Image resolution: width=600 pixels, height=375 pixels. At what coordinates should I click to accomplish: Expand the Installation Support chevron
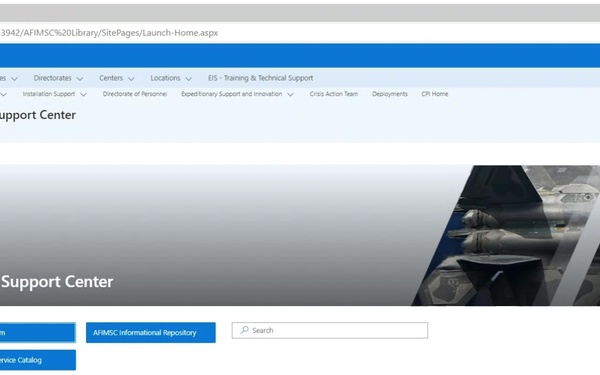pyautogui.click(x=83, y=95)
